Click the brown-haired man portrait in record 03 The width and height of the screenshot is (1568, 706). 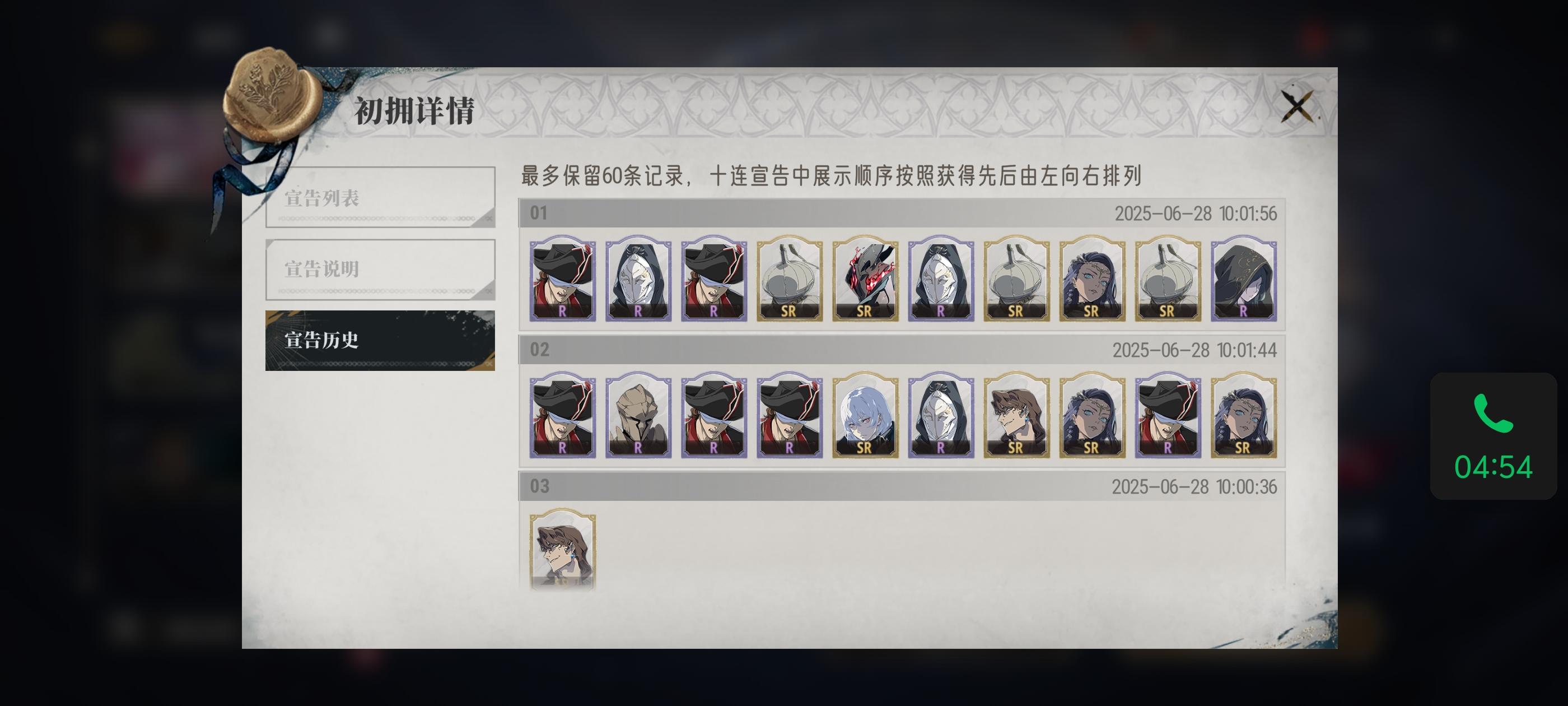(562, 549)
